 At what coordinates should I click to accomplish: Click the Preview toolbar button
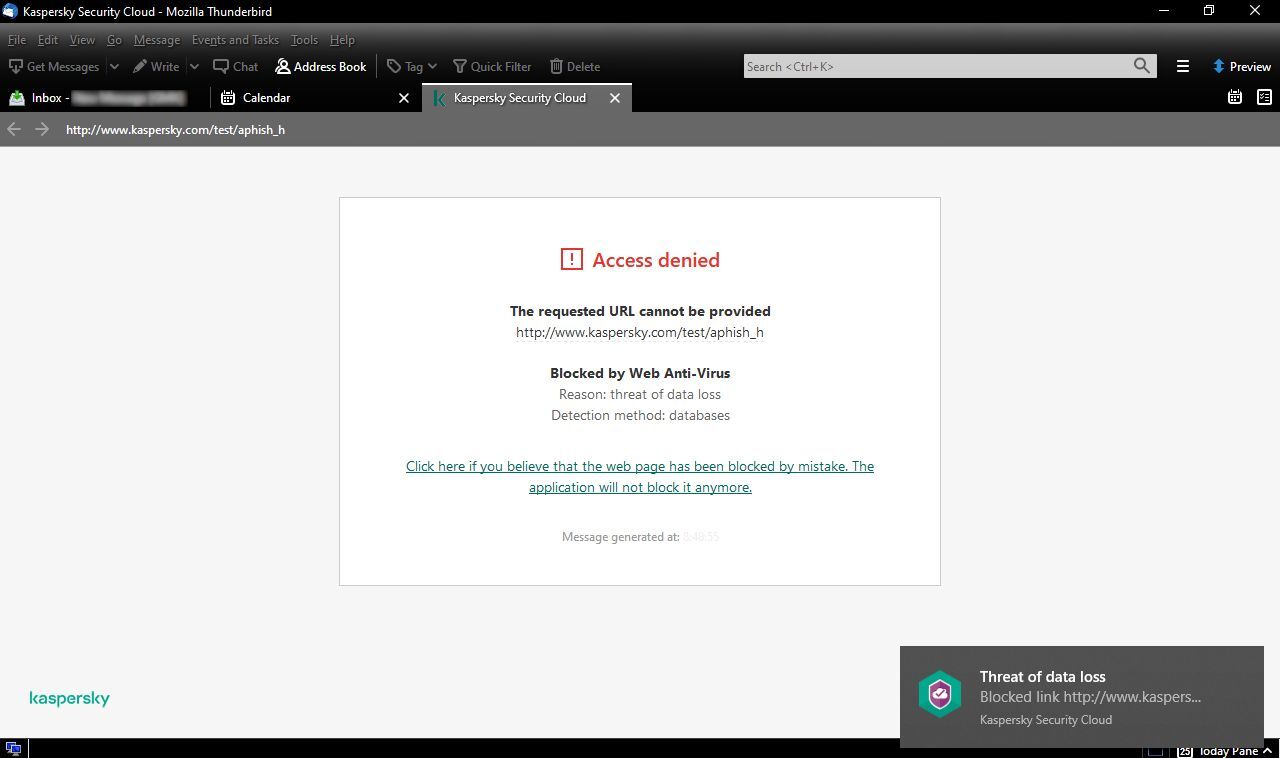(x=1241, y=67)
